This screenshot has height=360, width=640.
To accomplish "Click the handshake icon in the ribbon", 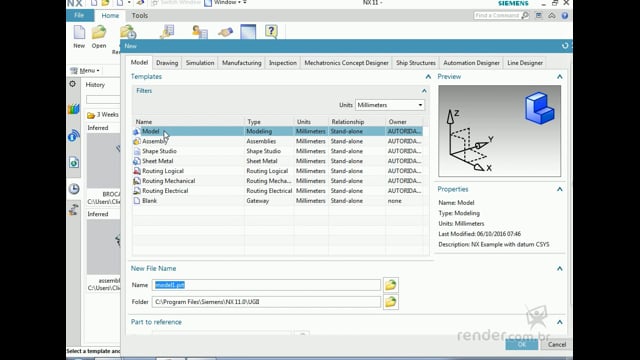I will tap(225, 32).
